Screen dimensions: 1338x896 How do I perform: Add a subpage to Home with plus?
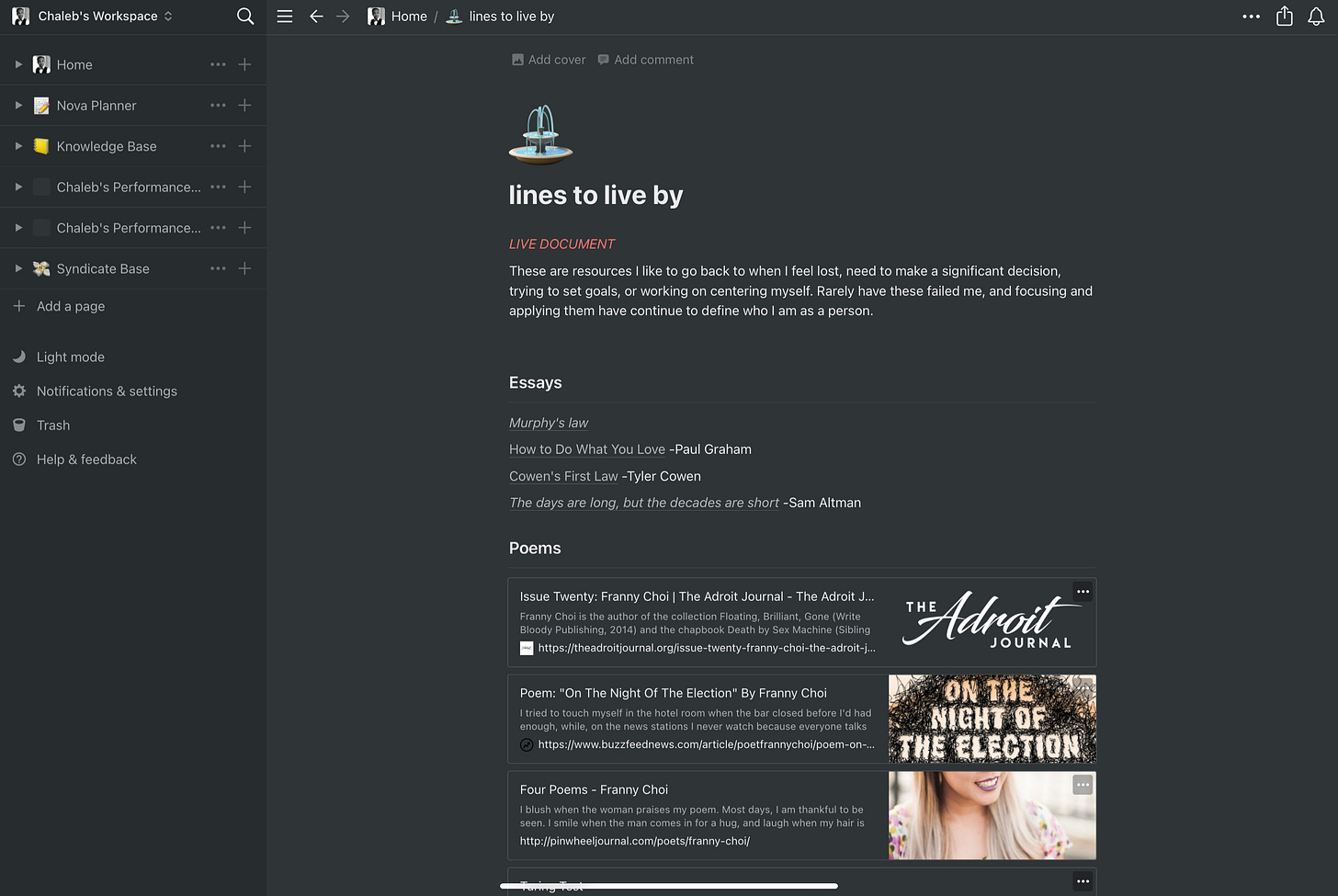coord(244,64)
